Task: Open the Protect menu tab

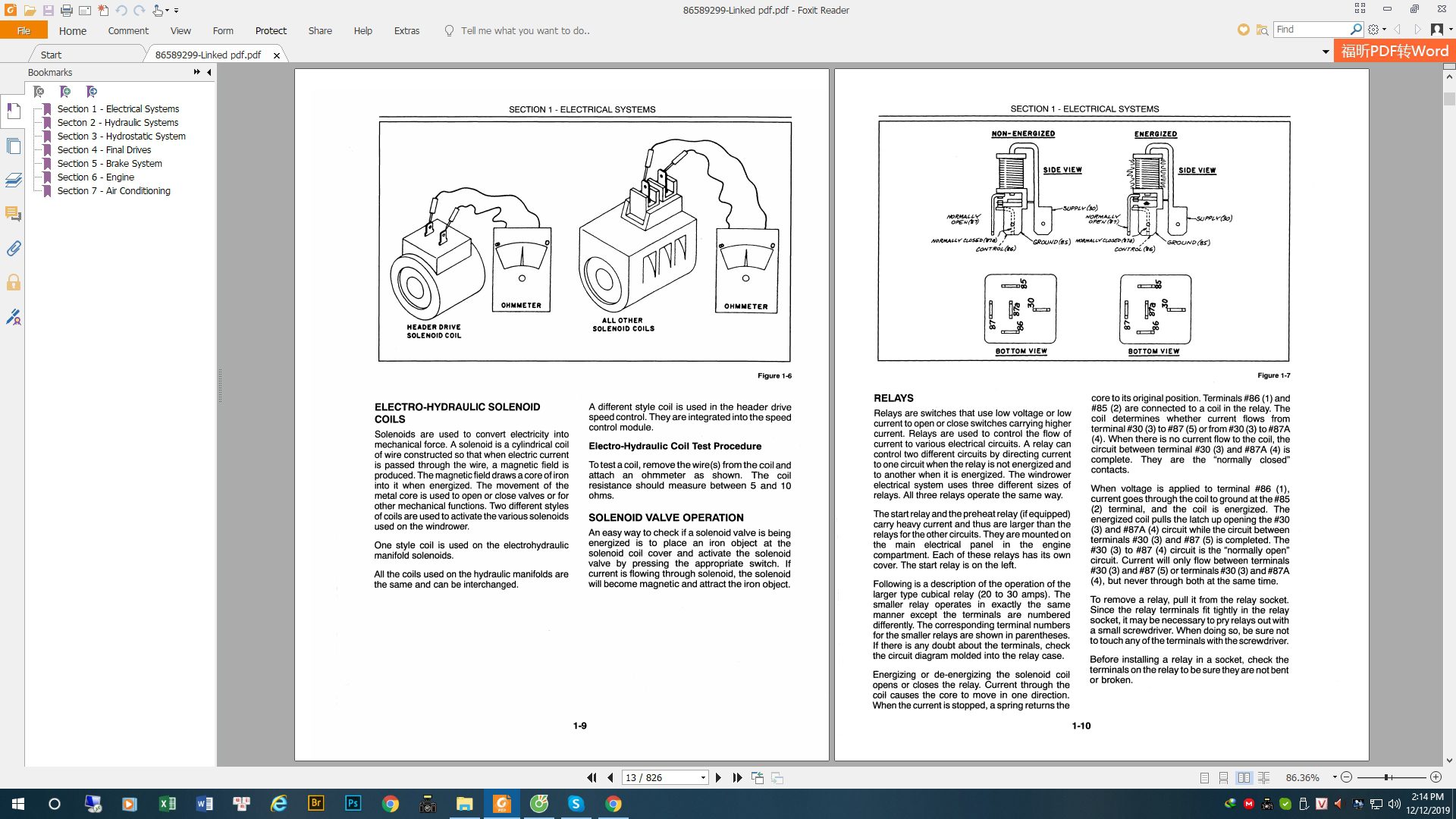Action: coord(271,30)
